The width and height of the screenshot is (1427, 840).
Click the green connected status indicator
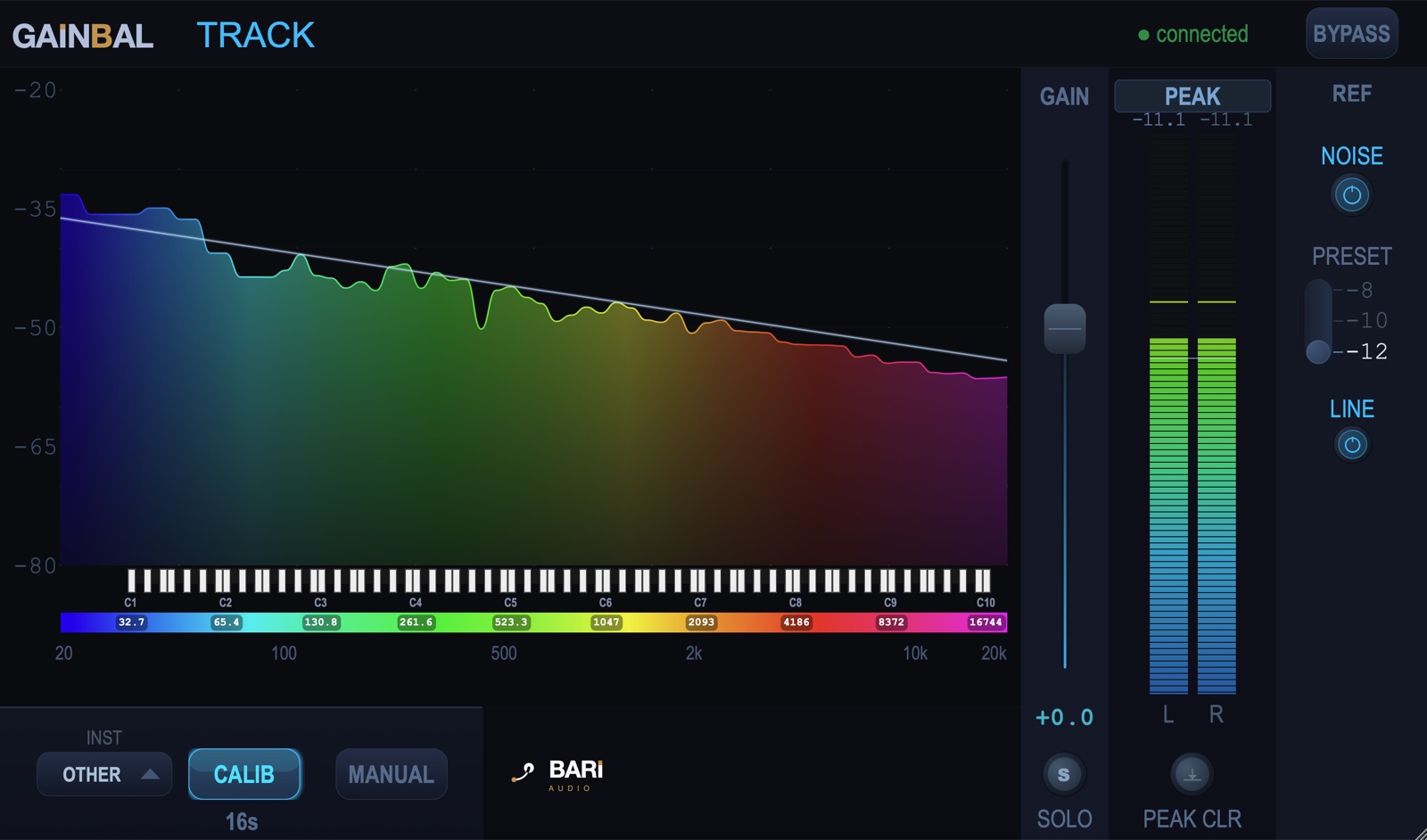click(x=1193, y=35)
